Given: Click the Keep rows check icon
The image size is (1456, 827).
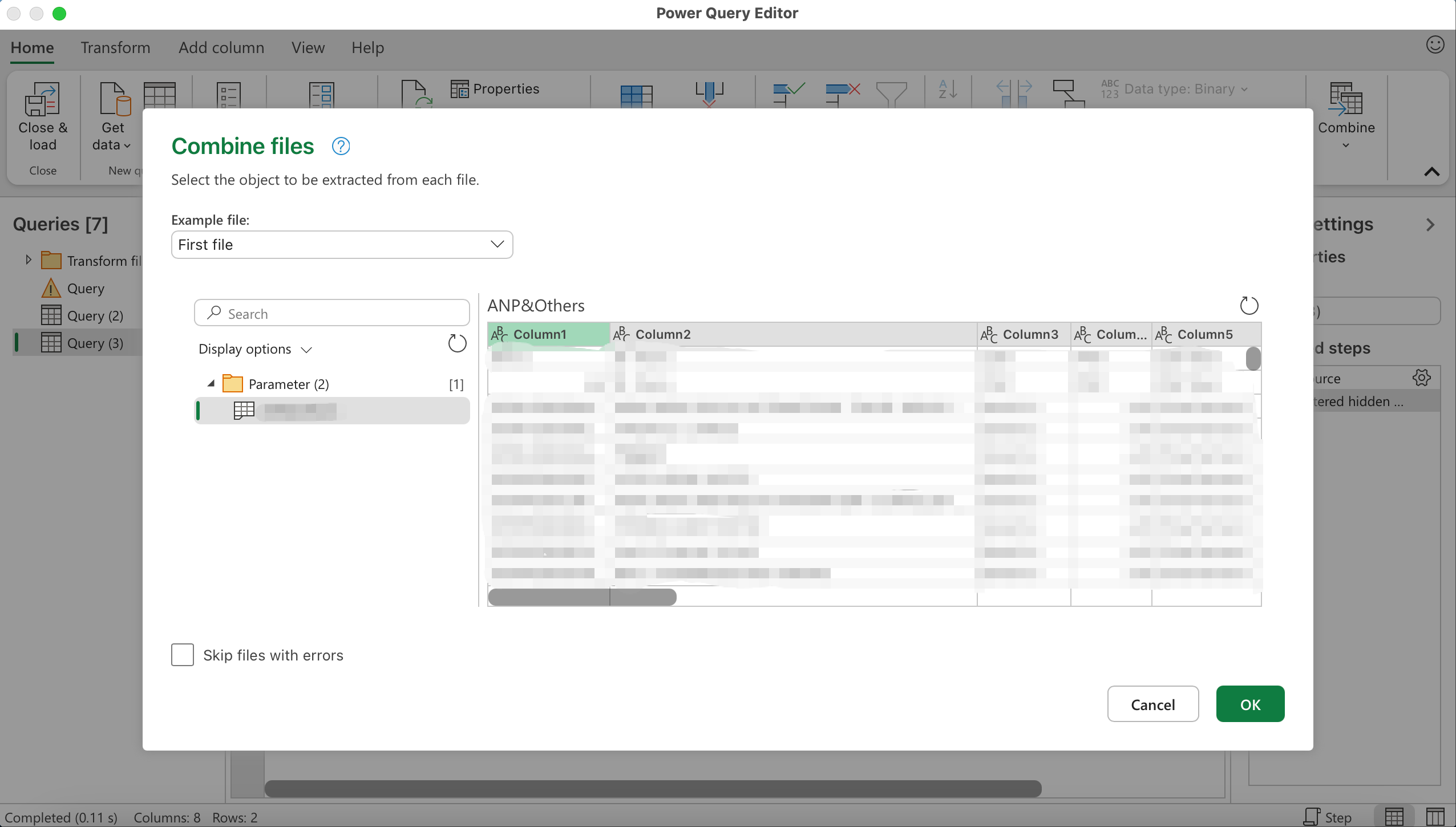Looking at the screenshot, I should (788, 95).
